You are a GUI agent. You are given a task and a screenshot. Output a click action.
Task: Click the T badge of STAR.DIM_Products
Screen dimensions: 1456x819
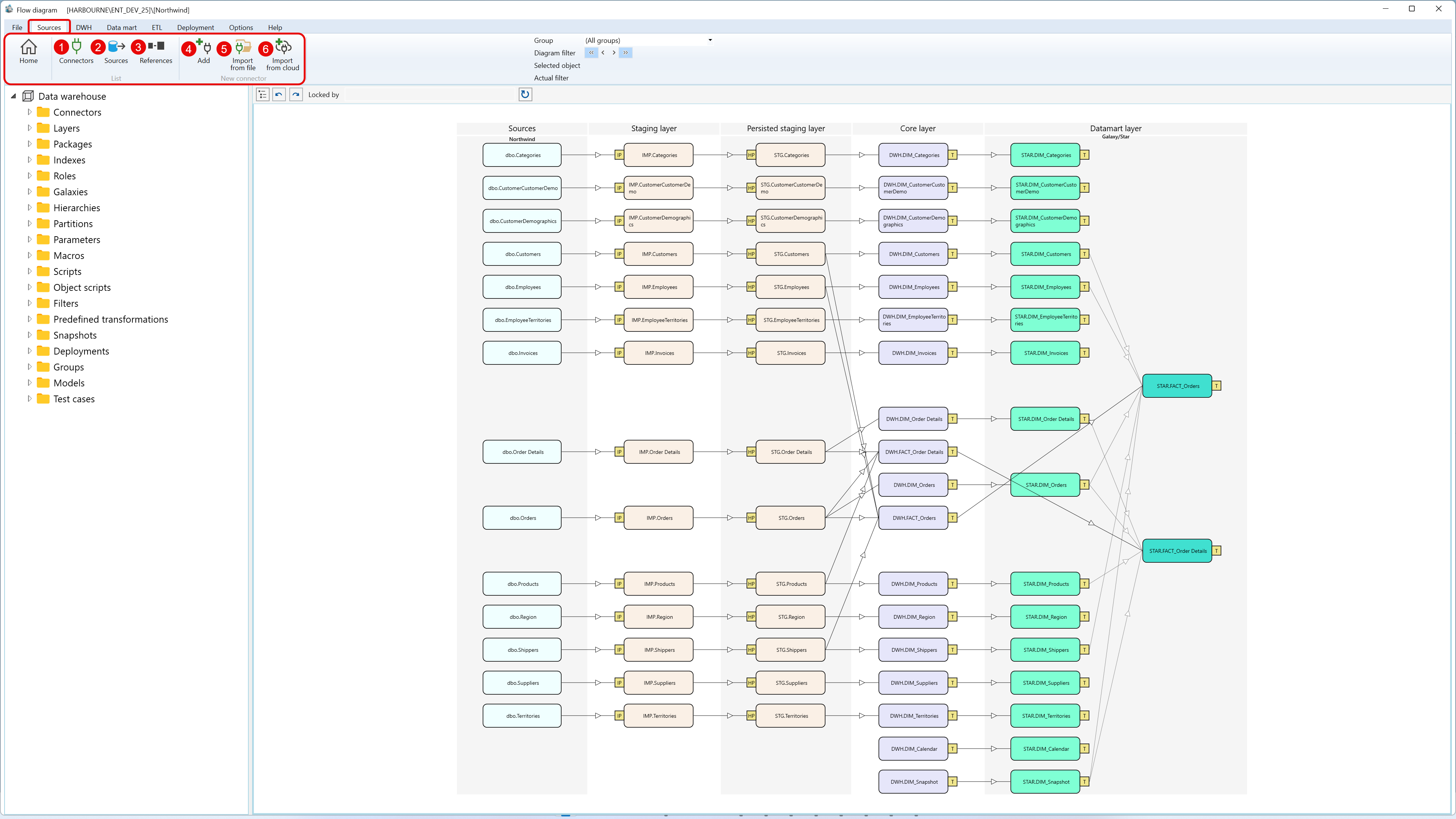tap(1085, 584)
